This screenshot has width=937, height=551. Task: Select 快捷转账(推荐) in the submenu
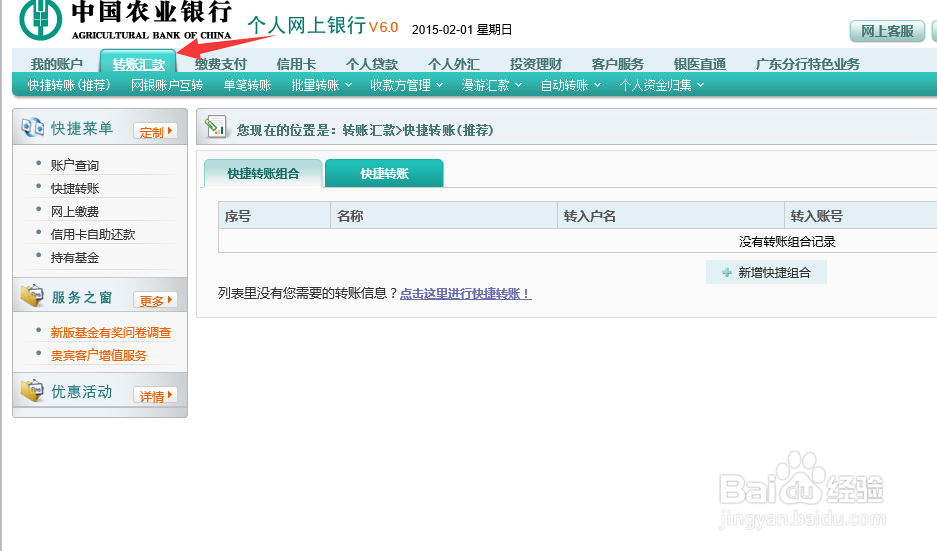click(69, 85)
